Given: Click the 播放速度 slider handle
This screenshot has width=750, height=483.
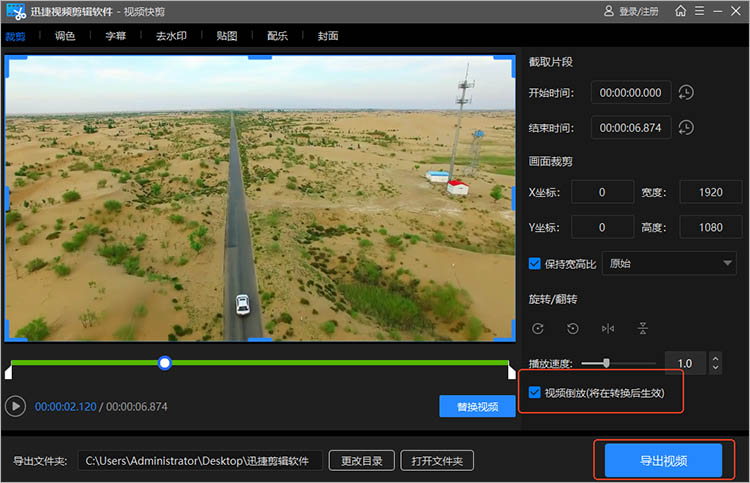Looking at the screenshot, I should 606,363.
